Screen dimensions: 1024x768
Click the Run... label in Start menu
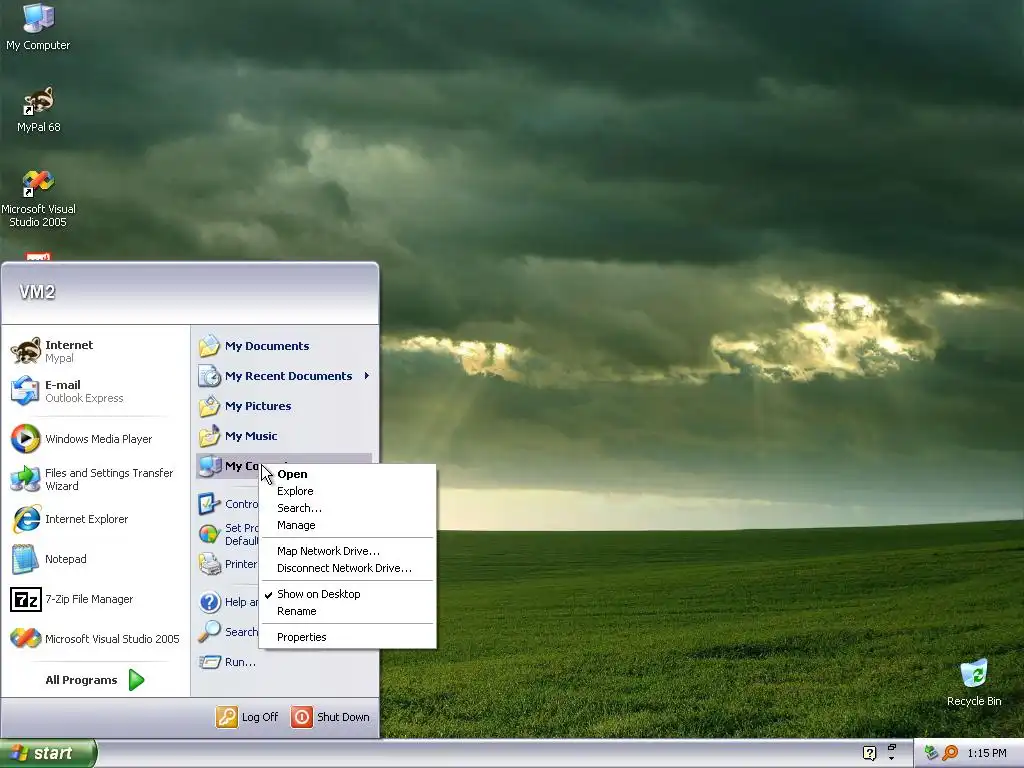[240, 662]
